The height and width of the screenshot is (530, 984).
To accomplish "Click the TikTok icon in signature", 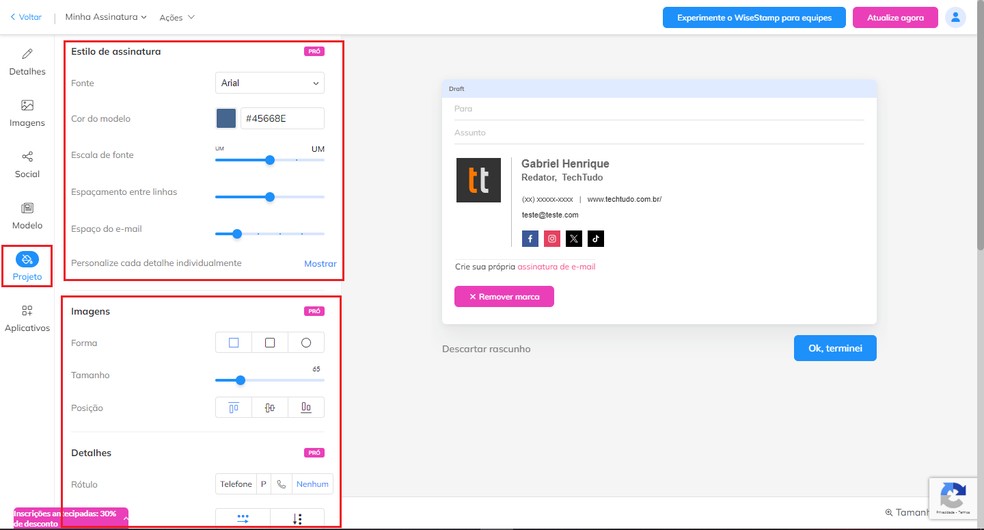I will pos(596,238).
